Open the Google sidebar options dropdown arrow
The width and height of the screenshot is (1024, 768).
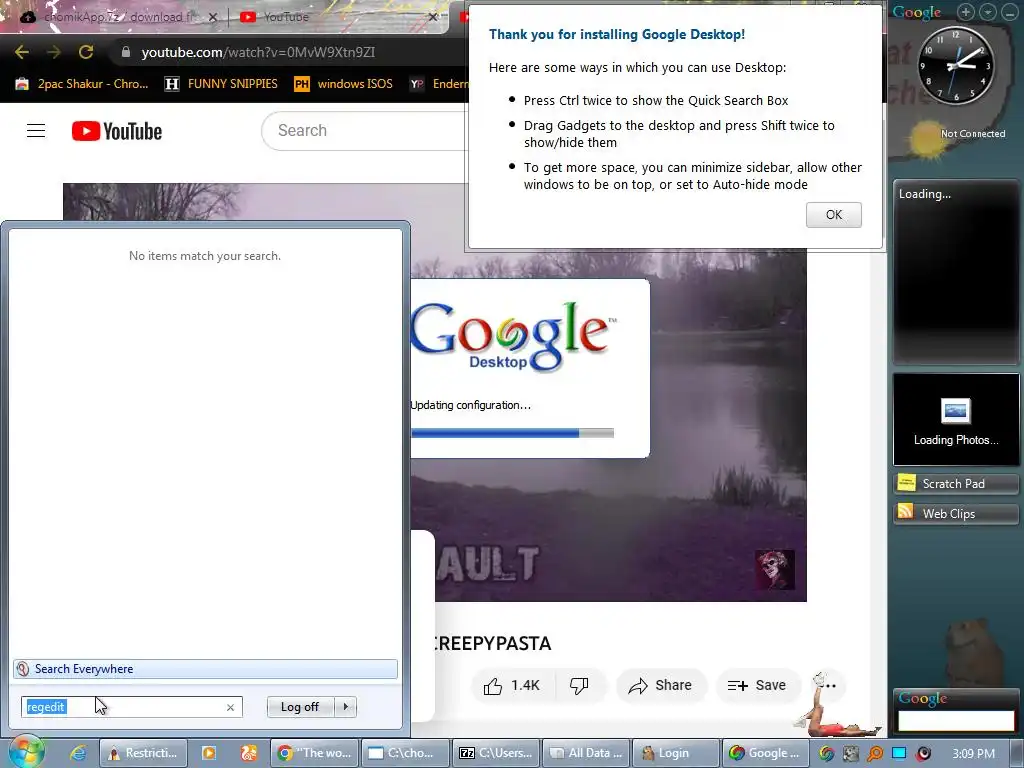coord(988,12)
